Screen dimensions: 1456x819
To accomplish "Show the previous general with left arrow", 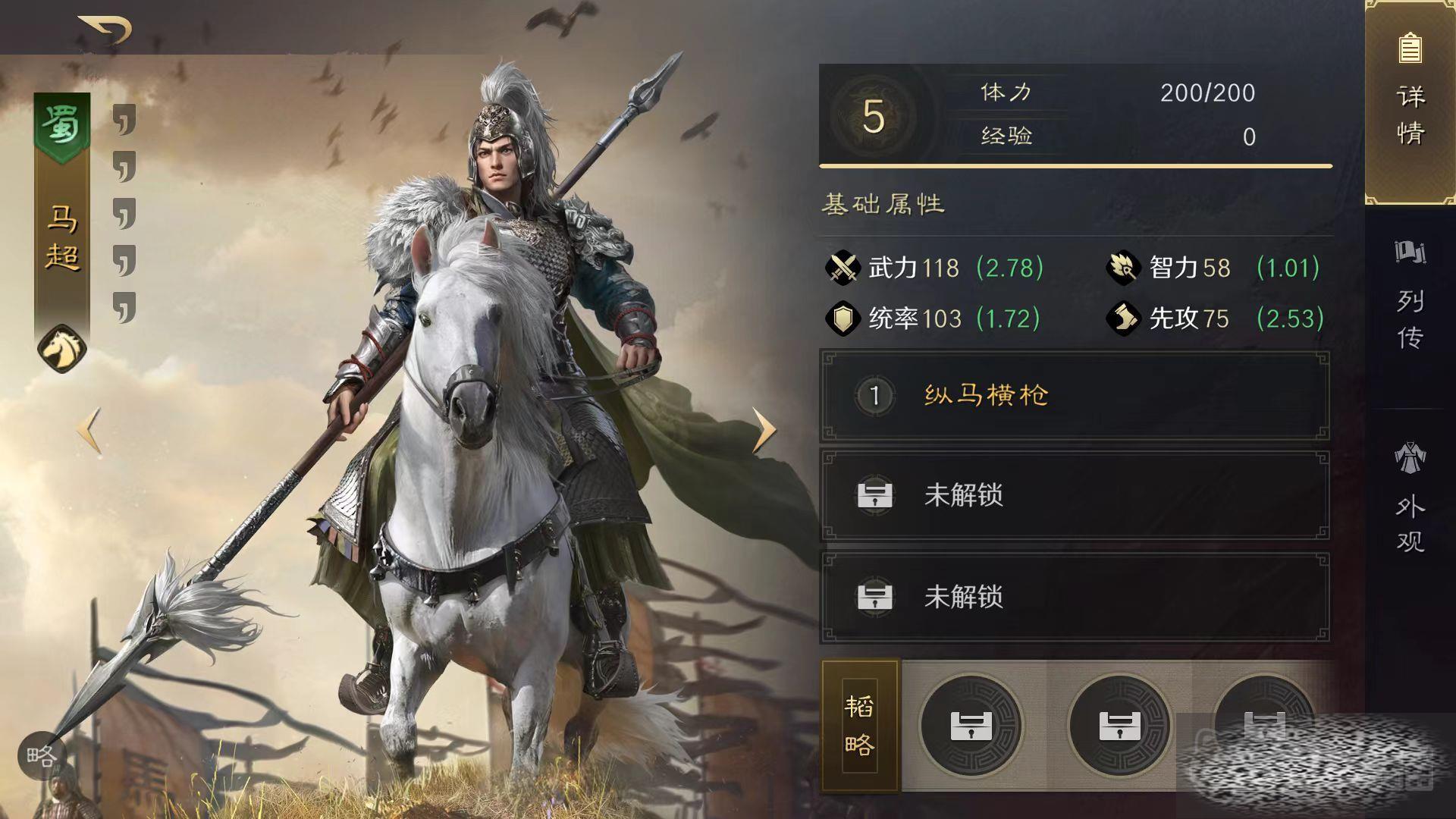I will coord(89,430).
